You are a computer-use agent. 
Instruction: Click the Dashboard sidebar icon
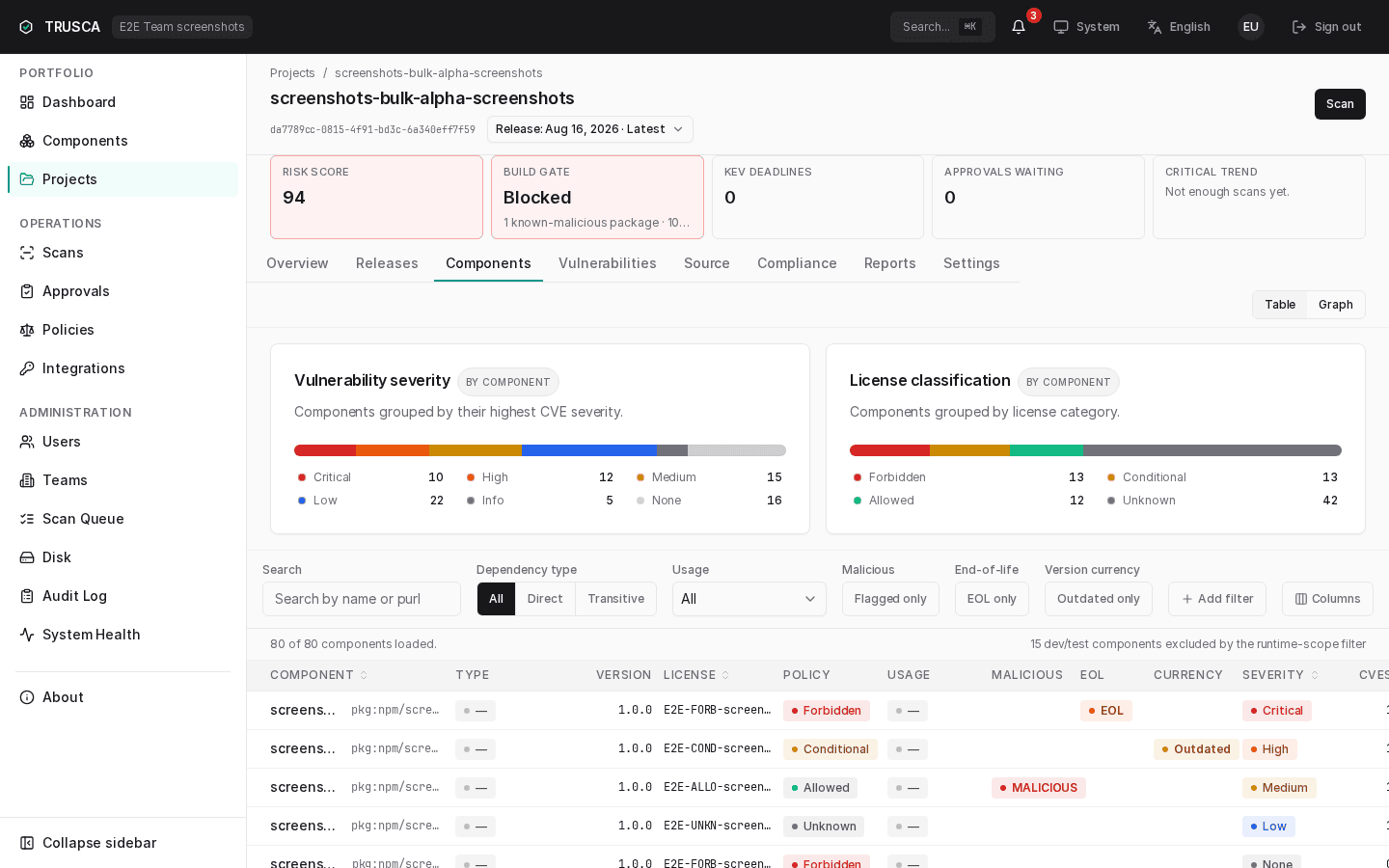coord(27,102)
